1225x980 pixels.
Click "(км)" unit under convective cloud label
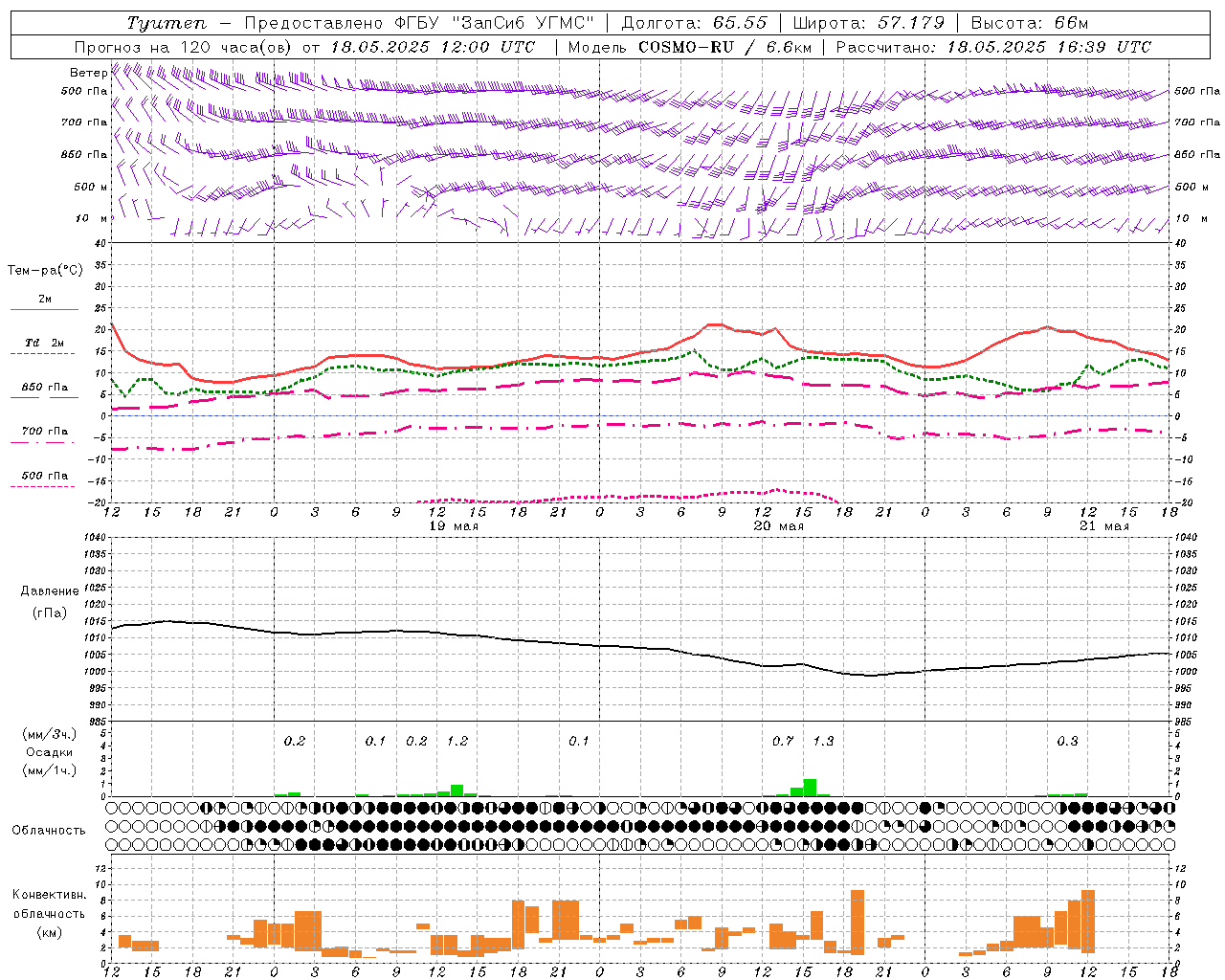49,932
